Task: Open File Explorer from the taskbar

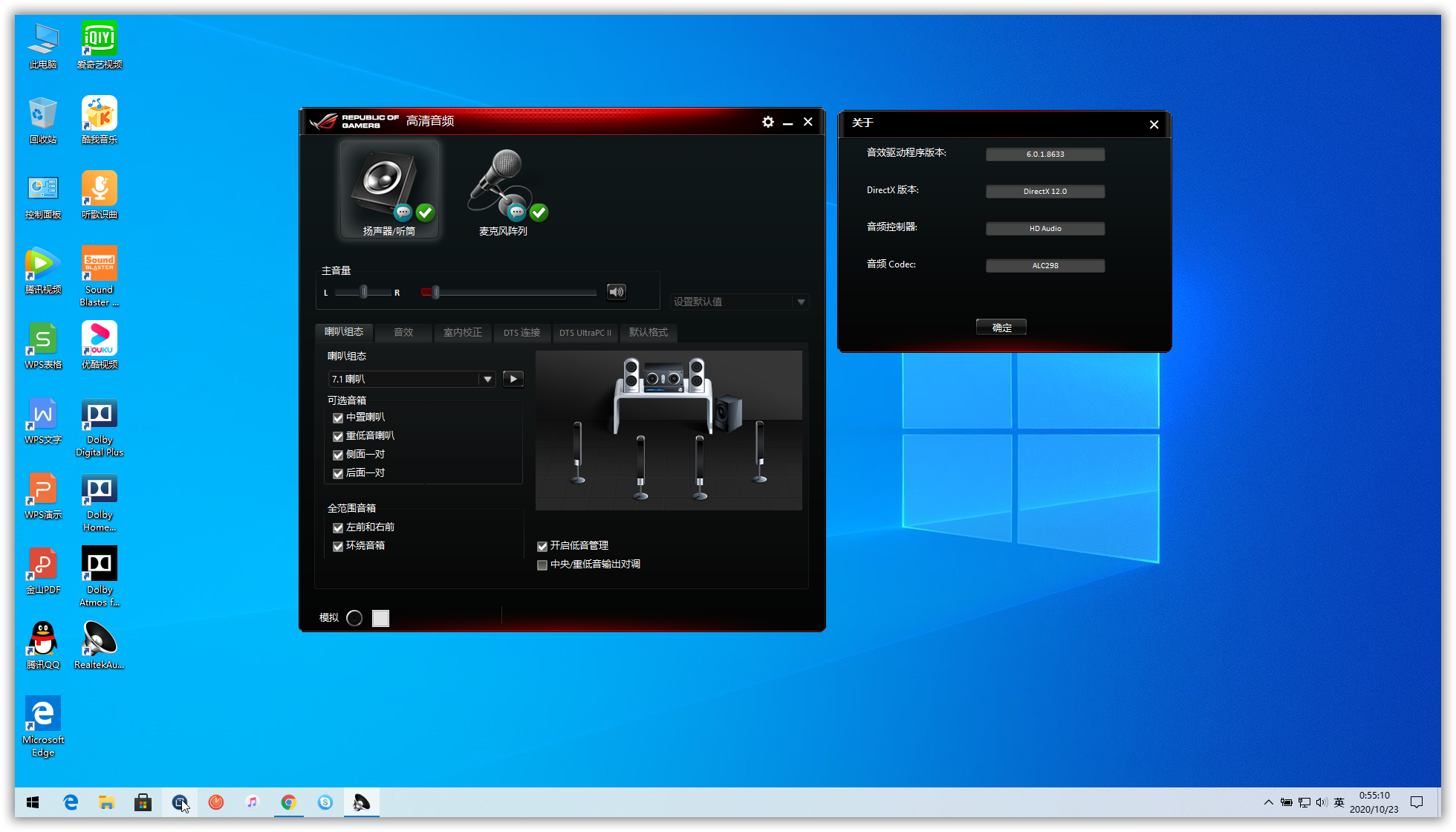Action: [x=106, y=802]
